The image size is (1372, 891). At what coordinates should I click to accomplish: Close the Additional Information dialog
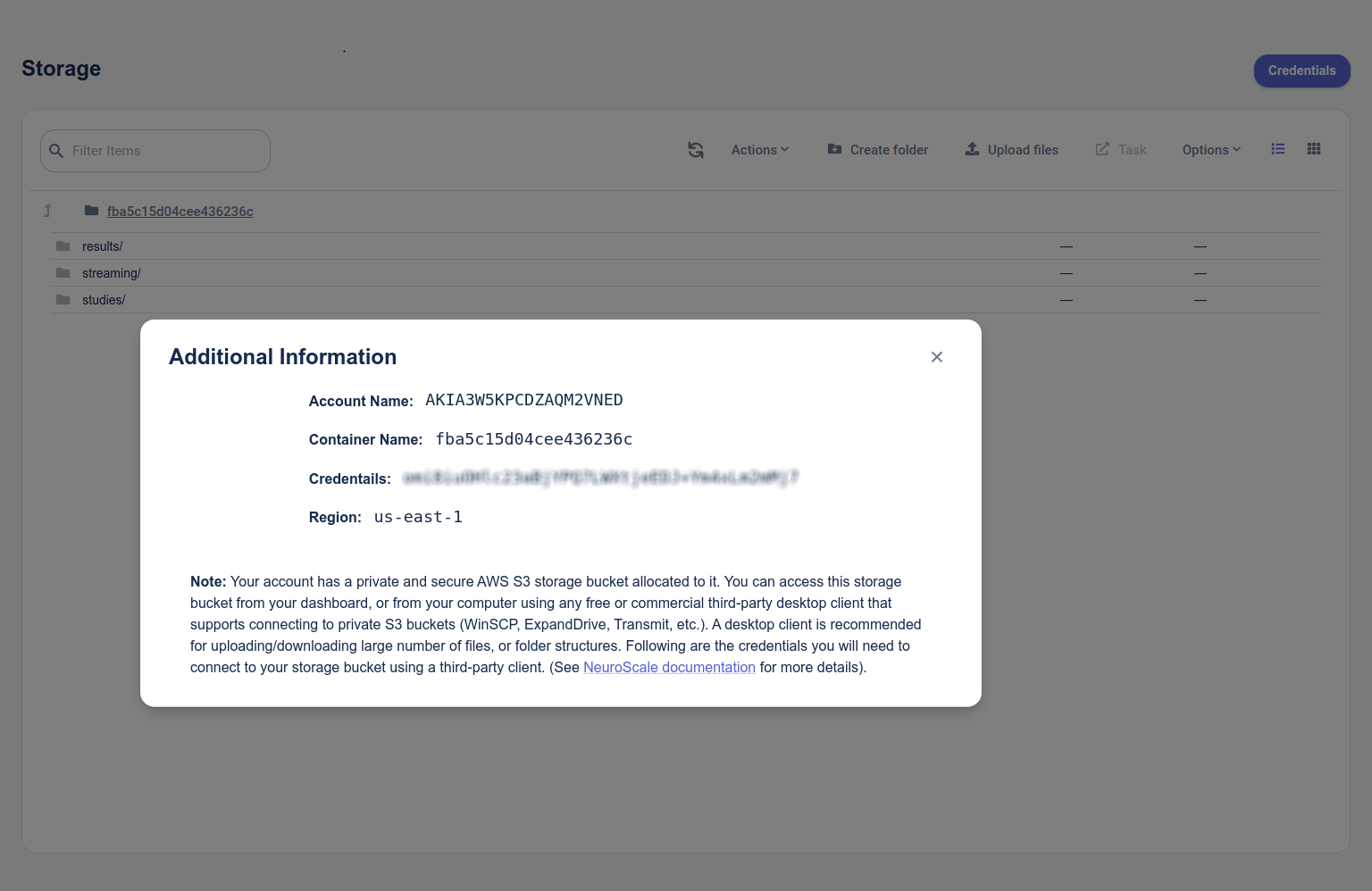coord(937,357)
